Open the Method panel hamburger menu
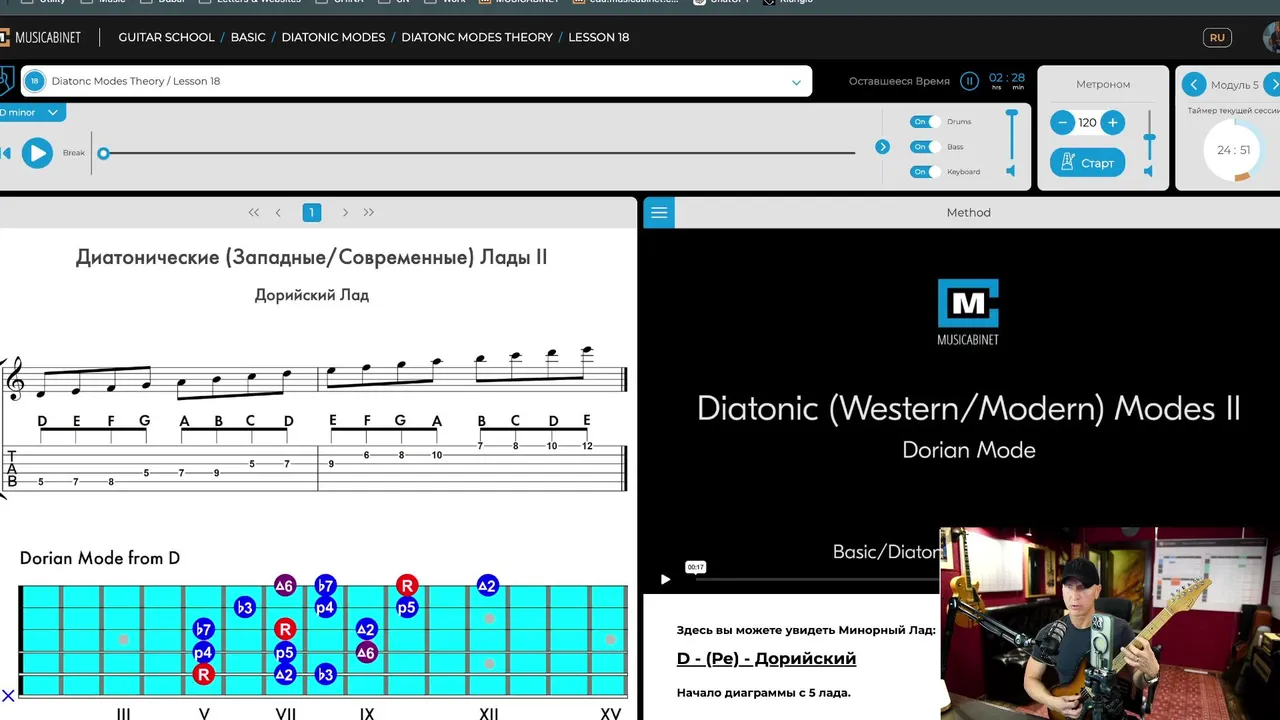Screen dimensions: 1280x720 [x=658, y=212]
